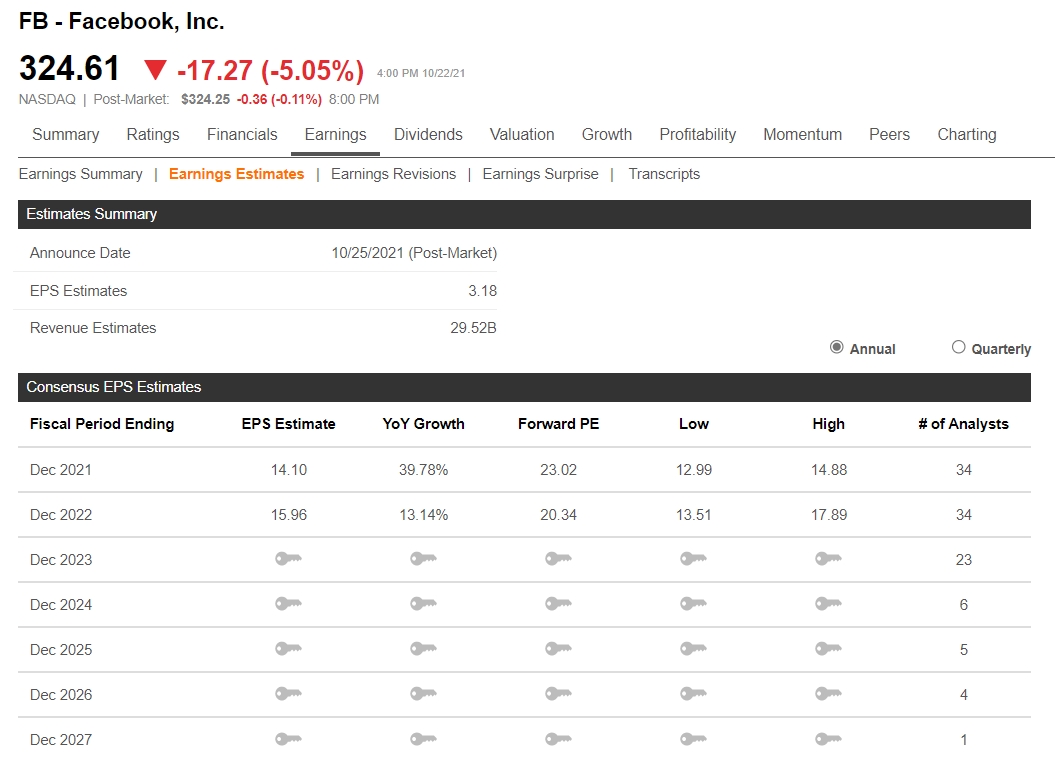Click the EPS Estimate column header
This screenshot has width=1055, height=767.
point(289,424)
